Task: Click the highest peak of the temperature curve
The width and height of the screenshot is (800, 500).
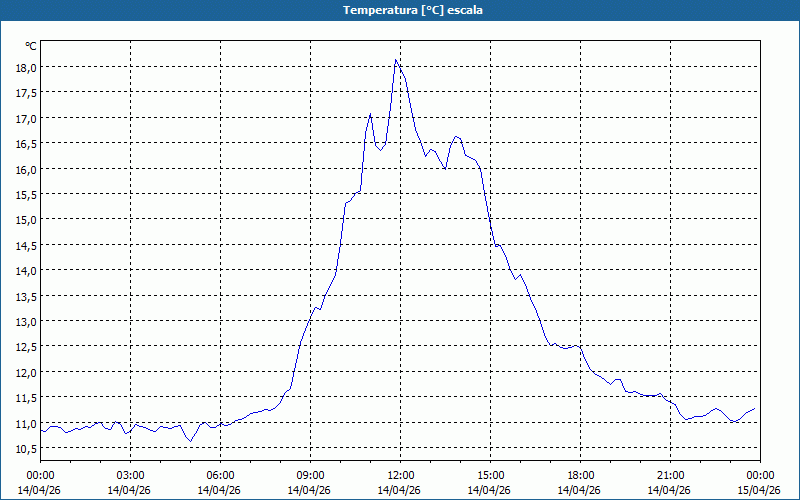Action: click(x=396, y=60)
